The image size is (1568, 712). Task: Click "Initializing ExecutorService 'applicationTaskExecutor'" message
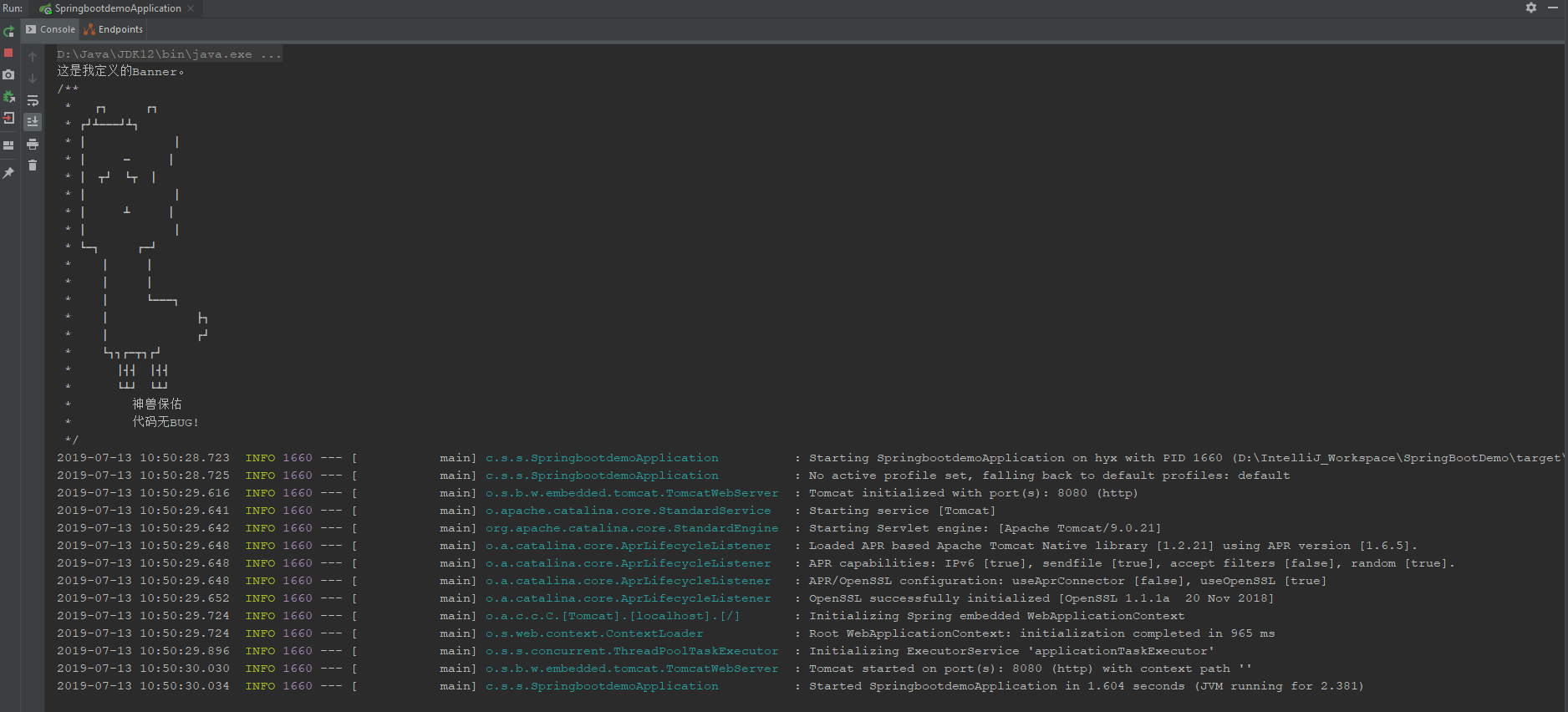click(1011, 651)
